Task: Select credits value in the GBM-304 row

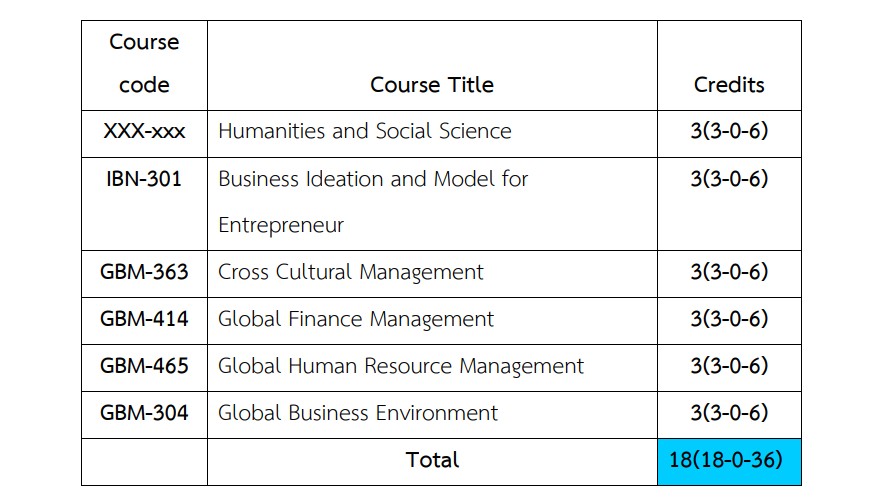Action: click(729, 413)
